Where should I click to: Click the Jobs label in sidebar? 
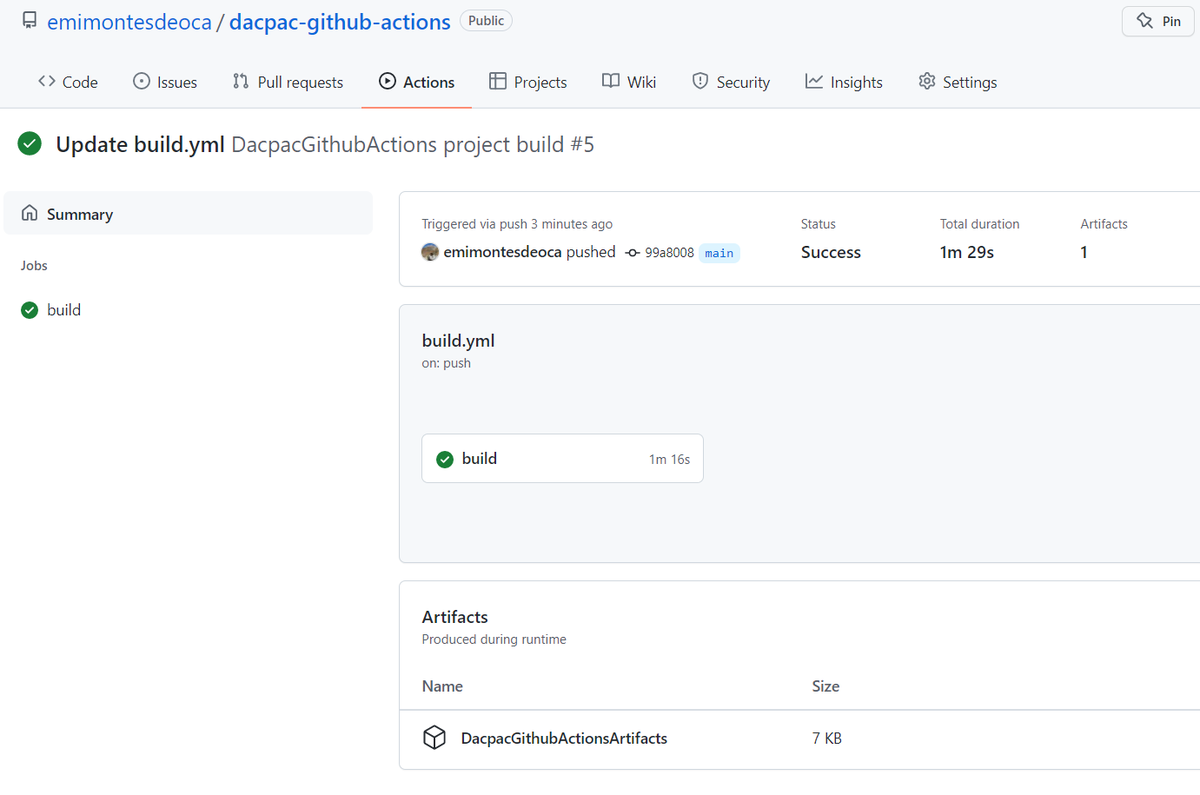point(34,265)
